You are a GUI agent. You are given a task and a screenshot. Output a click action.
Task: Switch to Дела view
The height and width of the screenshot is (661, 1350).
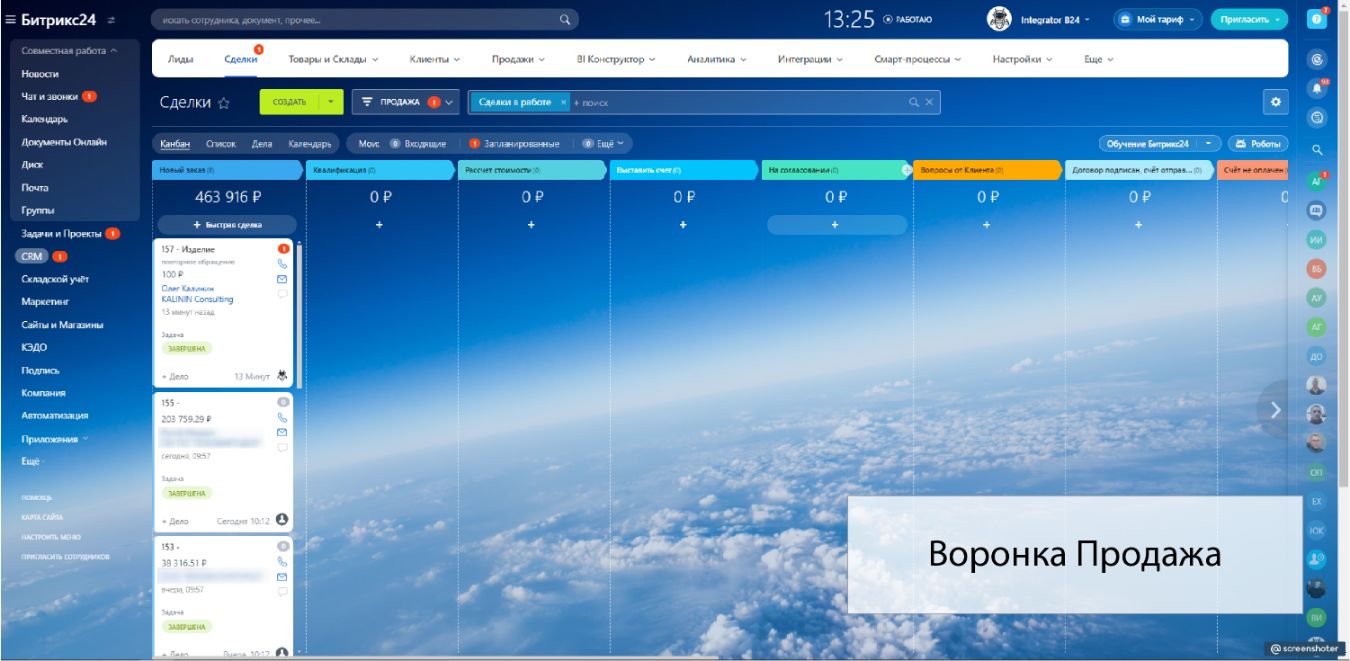pyautogui.click(x=262, y=144)
